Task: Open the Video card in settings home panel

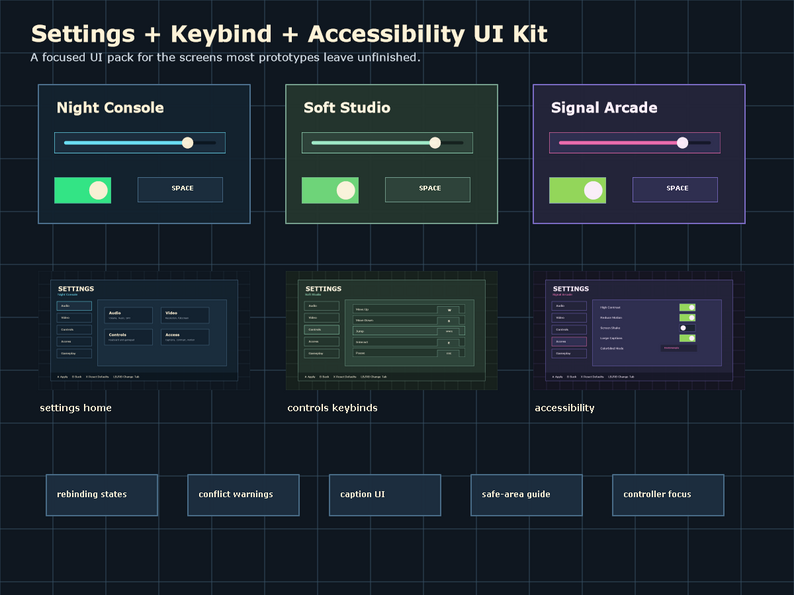Action: [185, 315]
